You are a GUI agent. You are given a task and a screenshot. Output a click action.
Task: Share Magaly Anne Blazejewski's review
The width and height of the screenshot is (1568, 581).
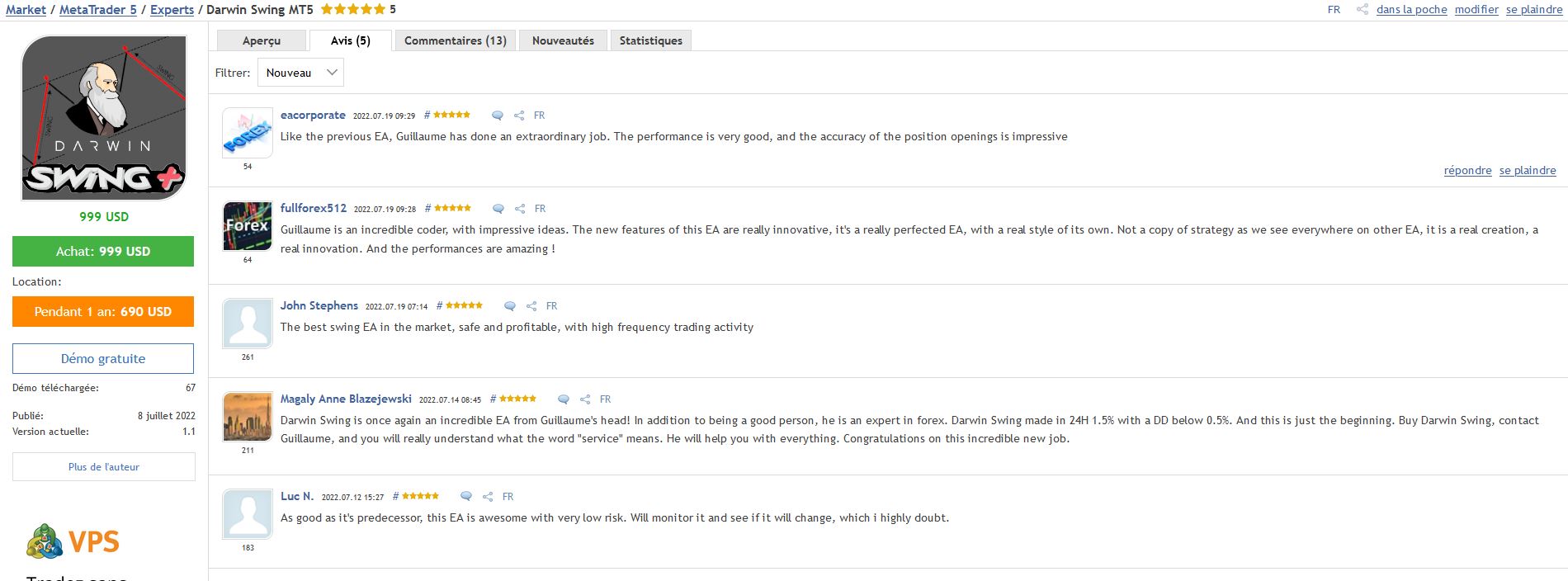pos(585,399)
